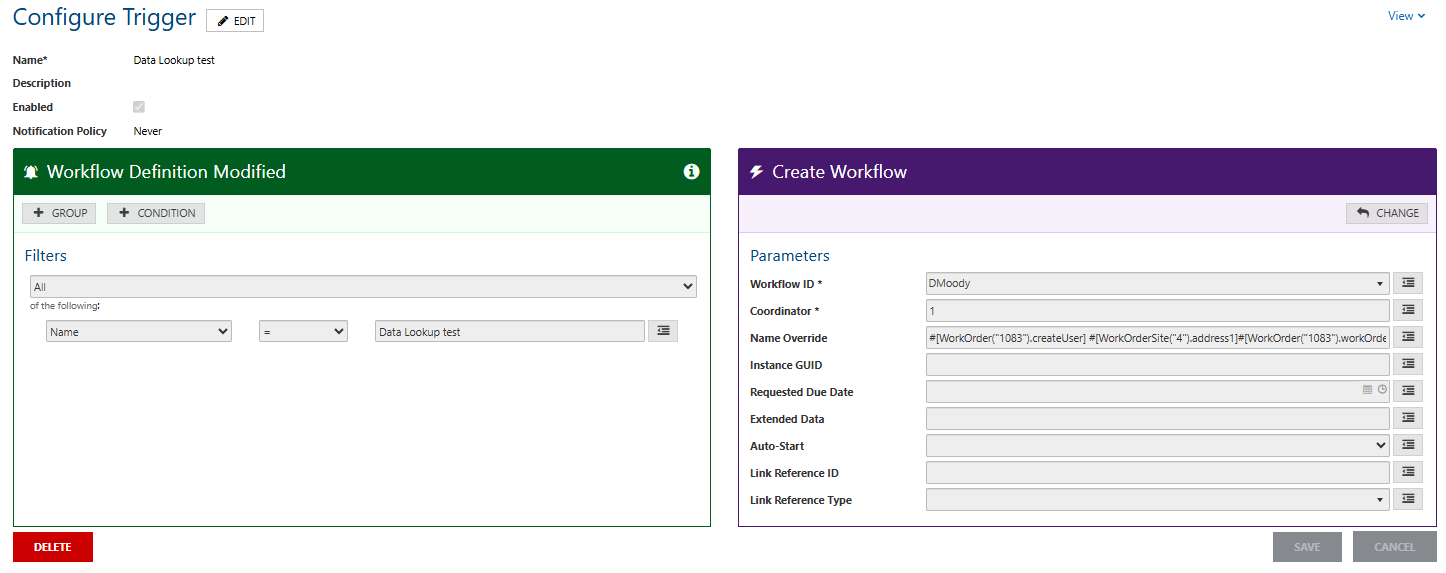
Task: Click the Extended Data input field
Action: tap(1157, 419)
